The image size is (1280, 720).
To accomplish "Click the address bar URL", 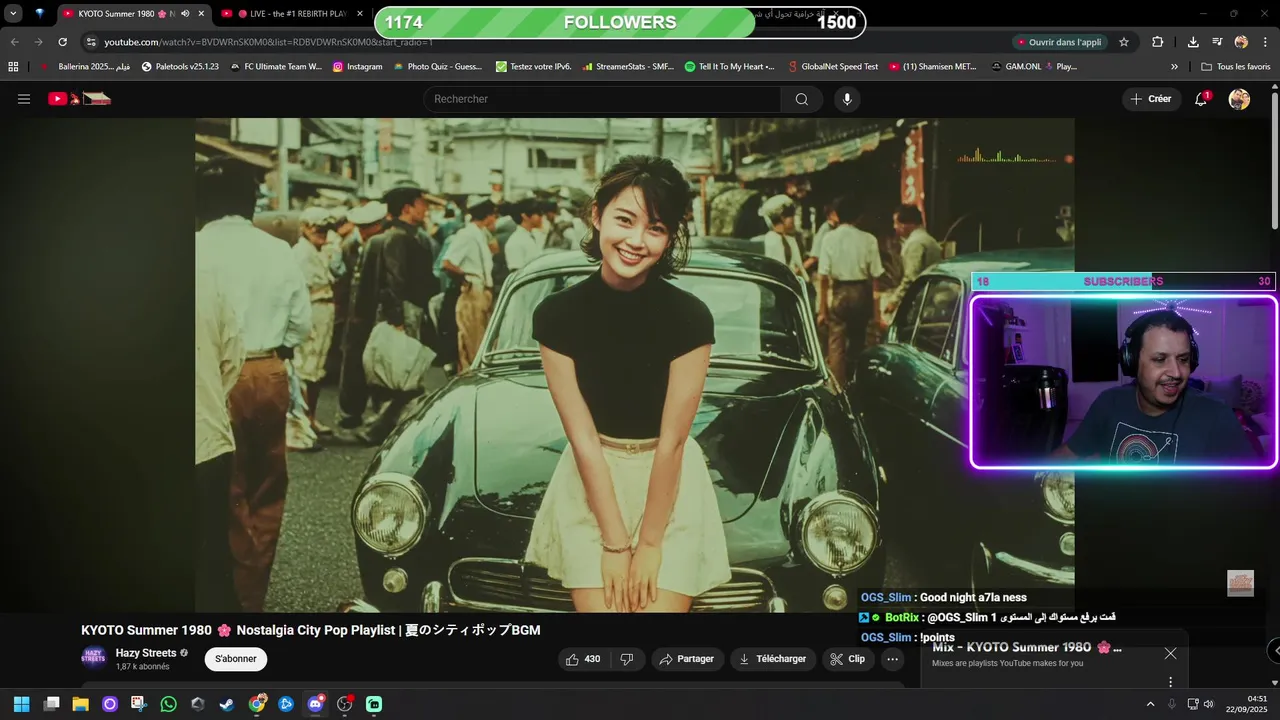I will click(x=268, y=42).
